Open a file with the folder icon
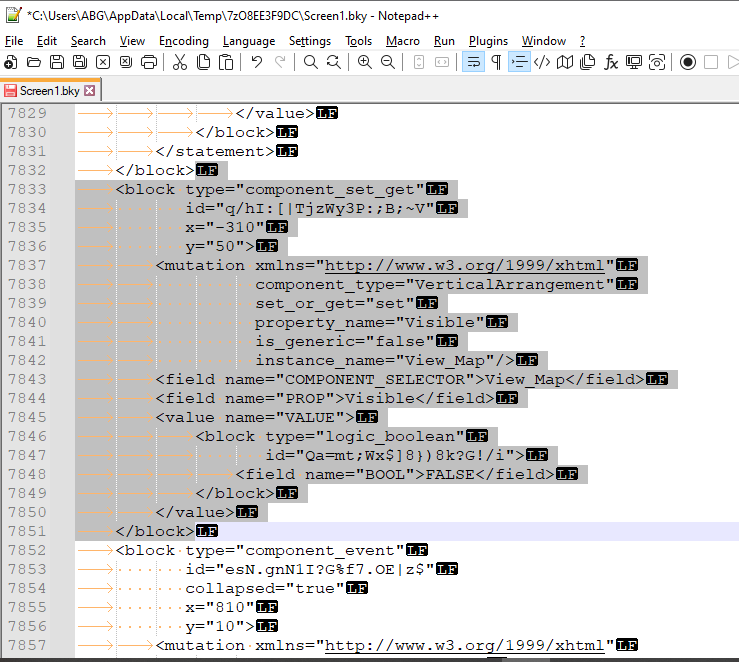739x662 pixels. coord(33,62)
